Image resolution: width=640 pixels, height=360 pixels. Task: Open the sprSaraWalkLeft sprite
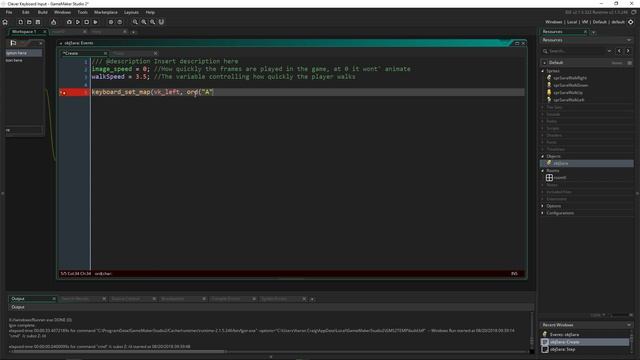click(569, 100)
